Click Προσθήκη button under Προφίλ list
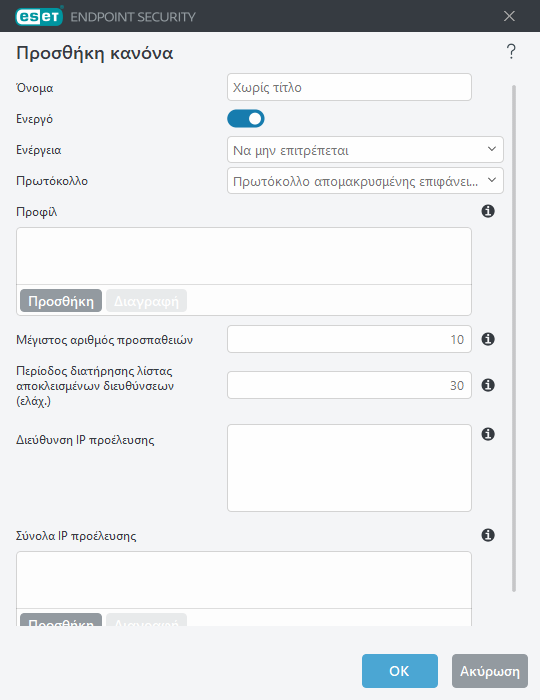The width and height of the screenshot is (540, 700). pos(61,301)
